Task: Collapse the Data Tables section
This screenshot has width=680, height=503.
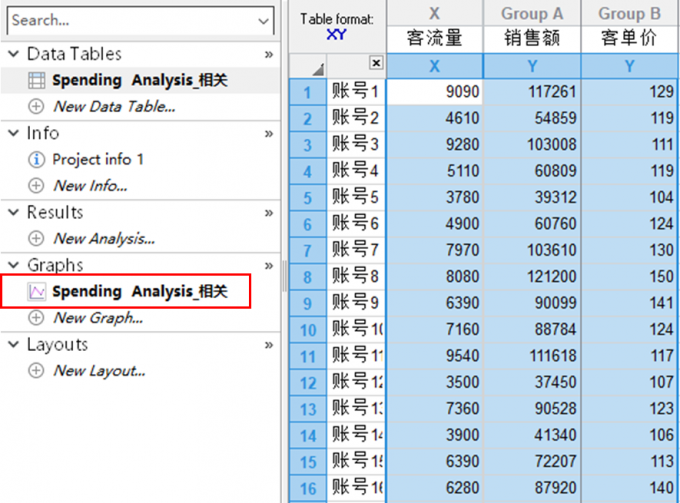Action: pyautogui.click(x=14, y=54)
